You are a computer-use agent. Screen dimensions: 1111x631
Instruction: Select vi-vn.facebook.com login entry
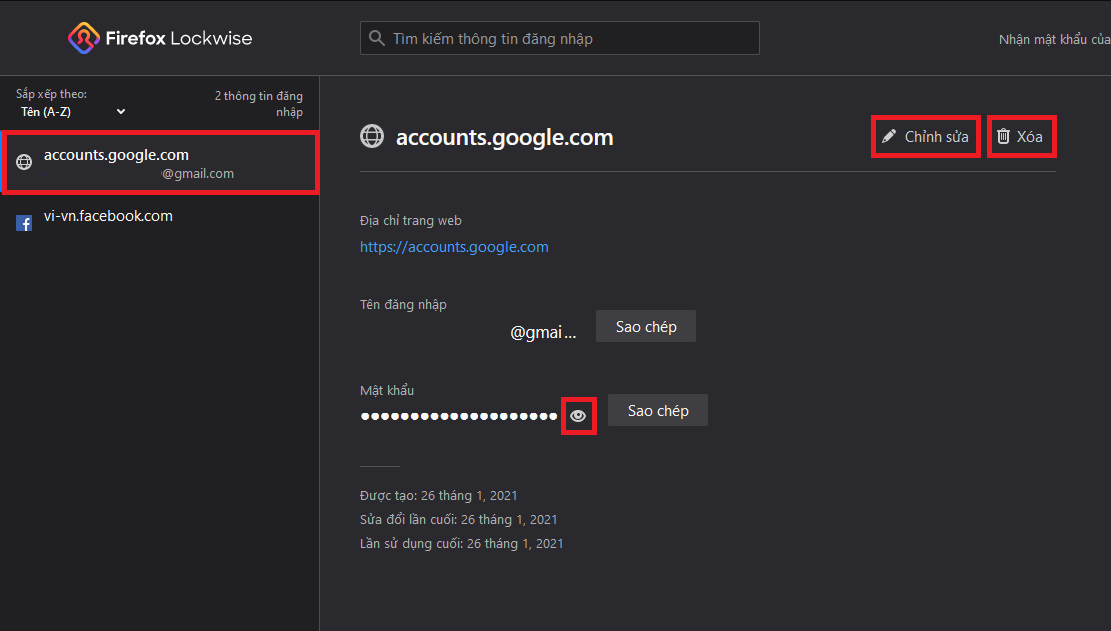[161, 223]
